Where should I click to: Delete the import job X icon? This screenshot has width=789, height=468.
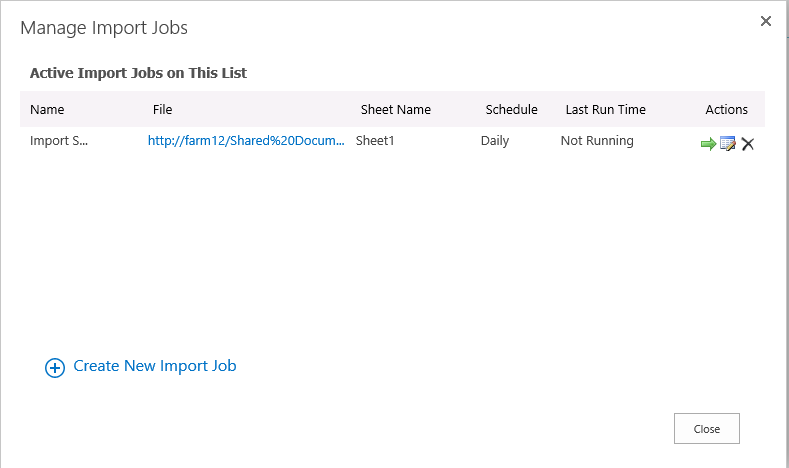coord(748,144)
